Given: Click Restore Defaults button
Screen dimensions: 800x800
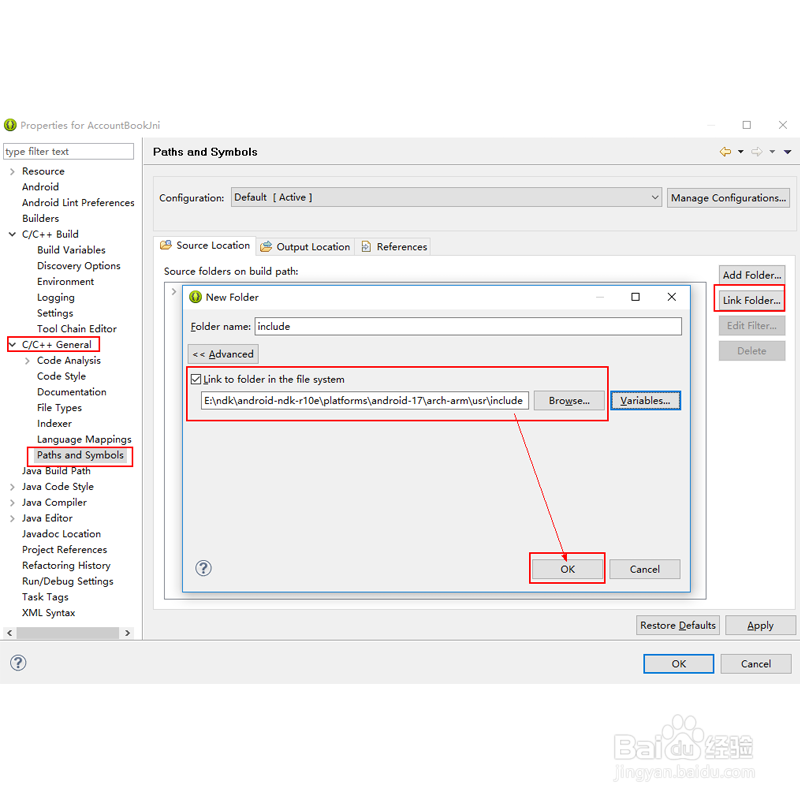Looking at the screenshot, I should click(678, 625).
